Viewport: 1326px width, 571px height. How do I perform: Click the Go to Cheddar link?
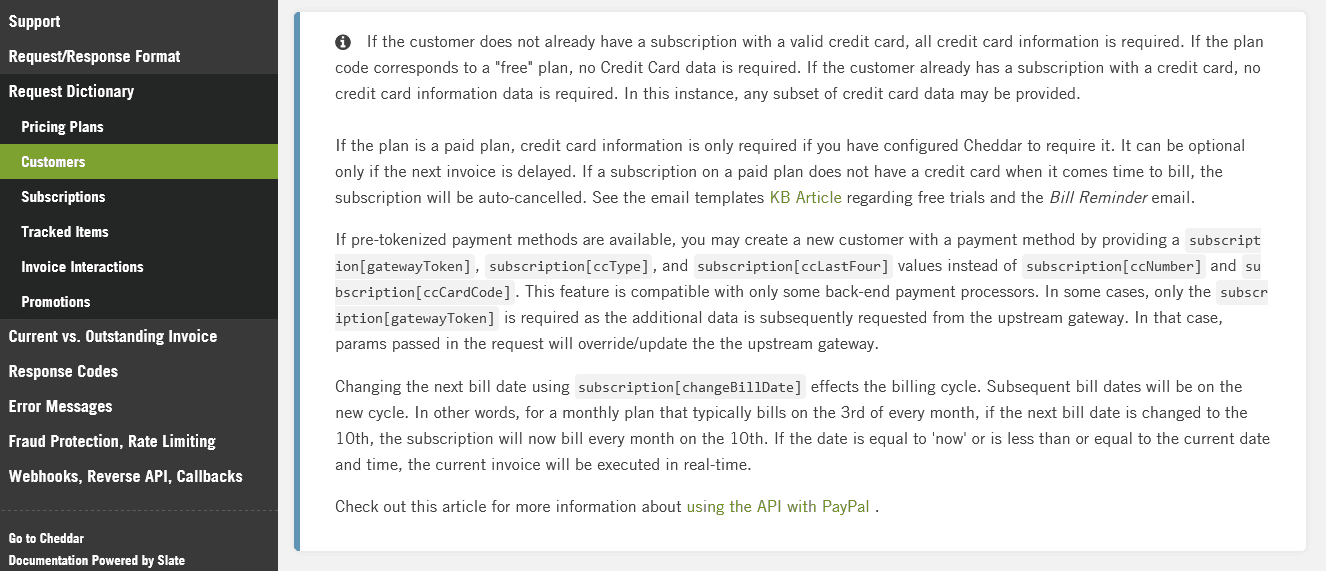point(46,538)
